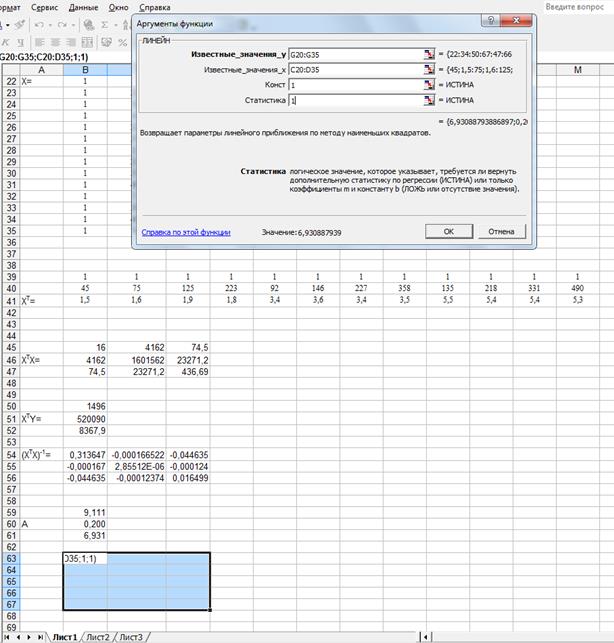Open the Окно menu

tap(119, 7)
